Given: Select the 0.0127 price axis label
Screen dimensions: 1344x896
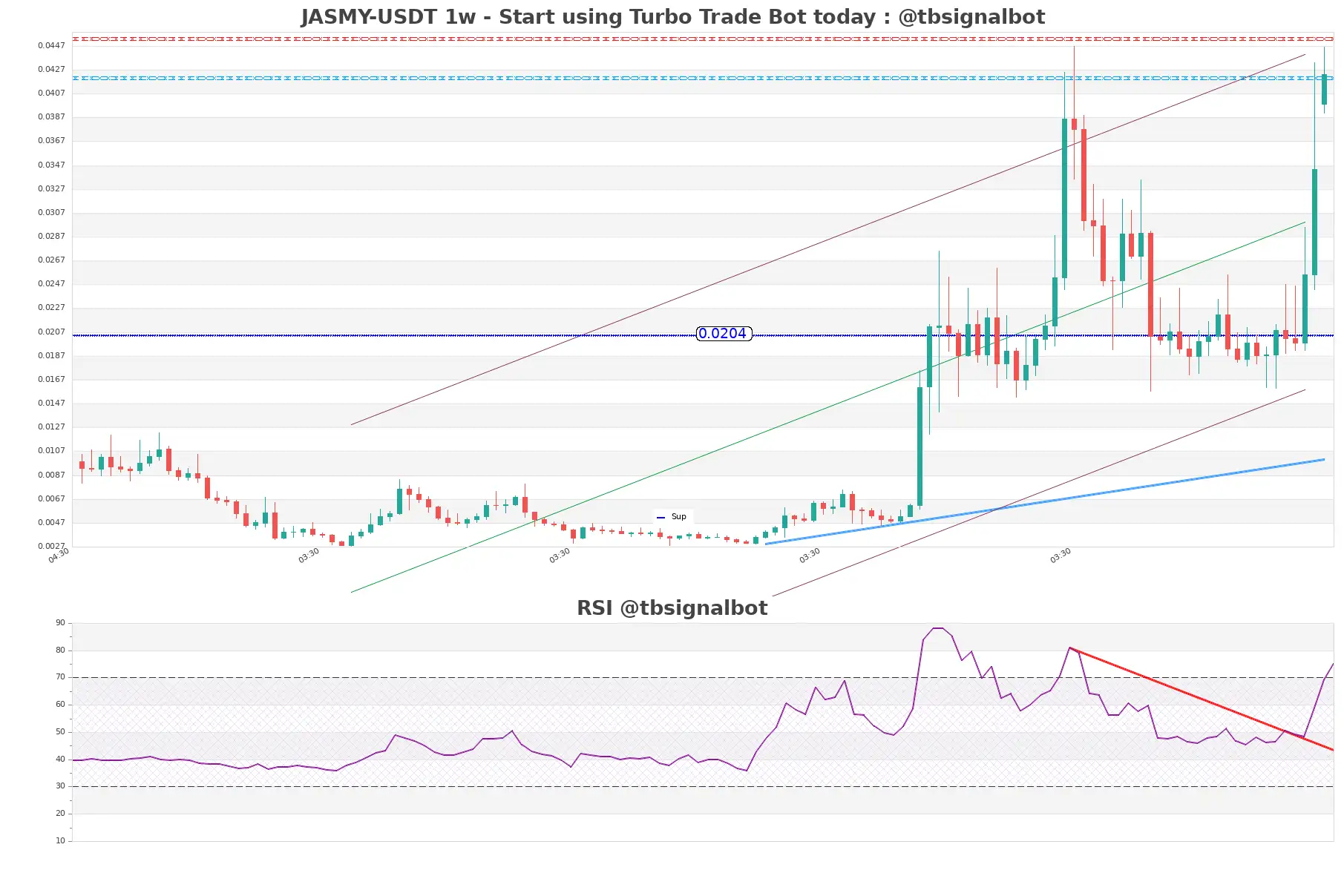Looking at the screenshot, I should [51, 426].
